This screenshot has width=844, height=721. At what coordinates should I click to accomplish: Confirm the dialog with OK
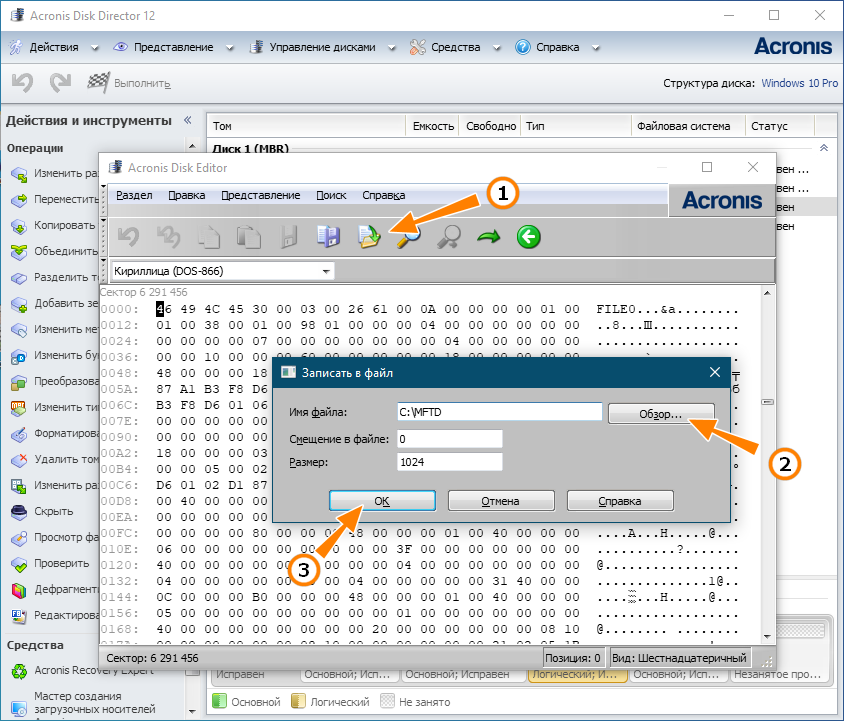[x=382, y=501]
